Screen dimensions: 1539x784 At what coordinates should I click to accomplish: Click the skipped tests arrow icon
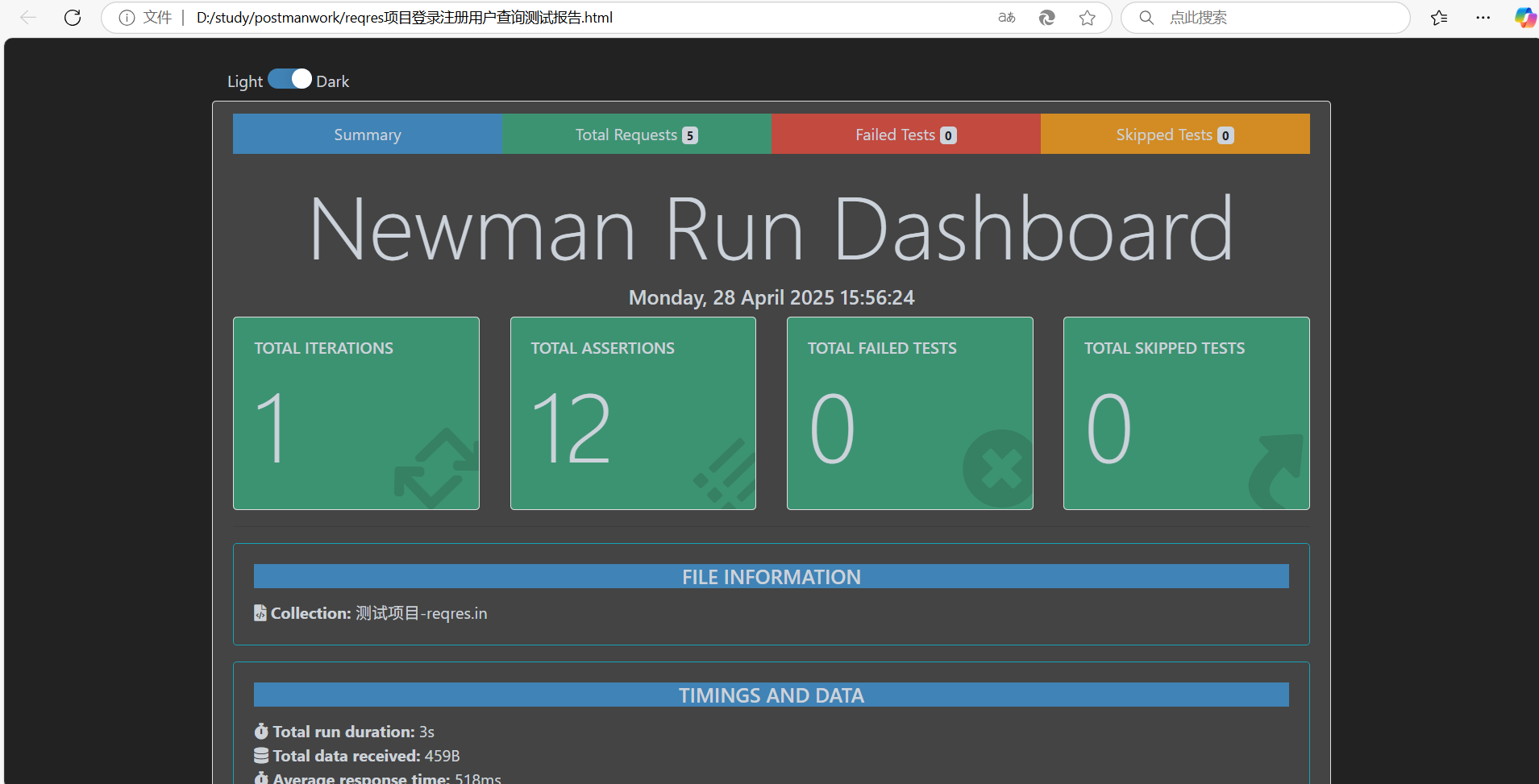1276,471
